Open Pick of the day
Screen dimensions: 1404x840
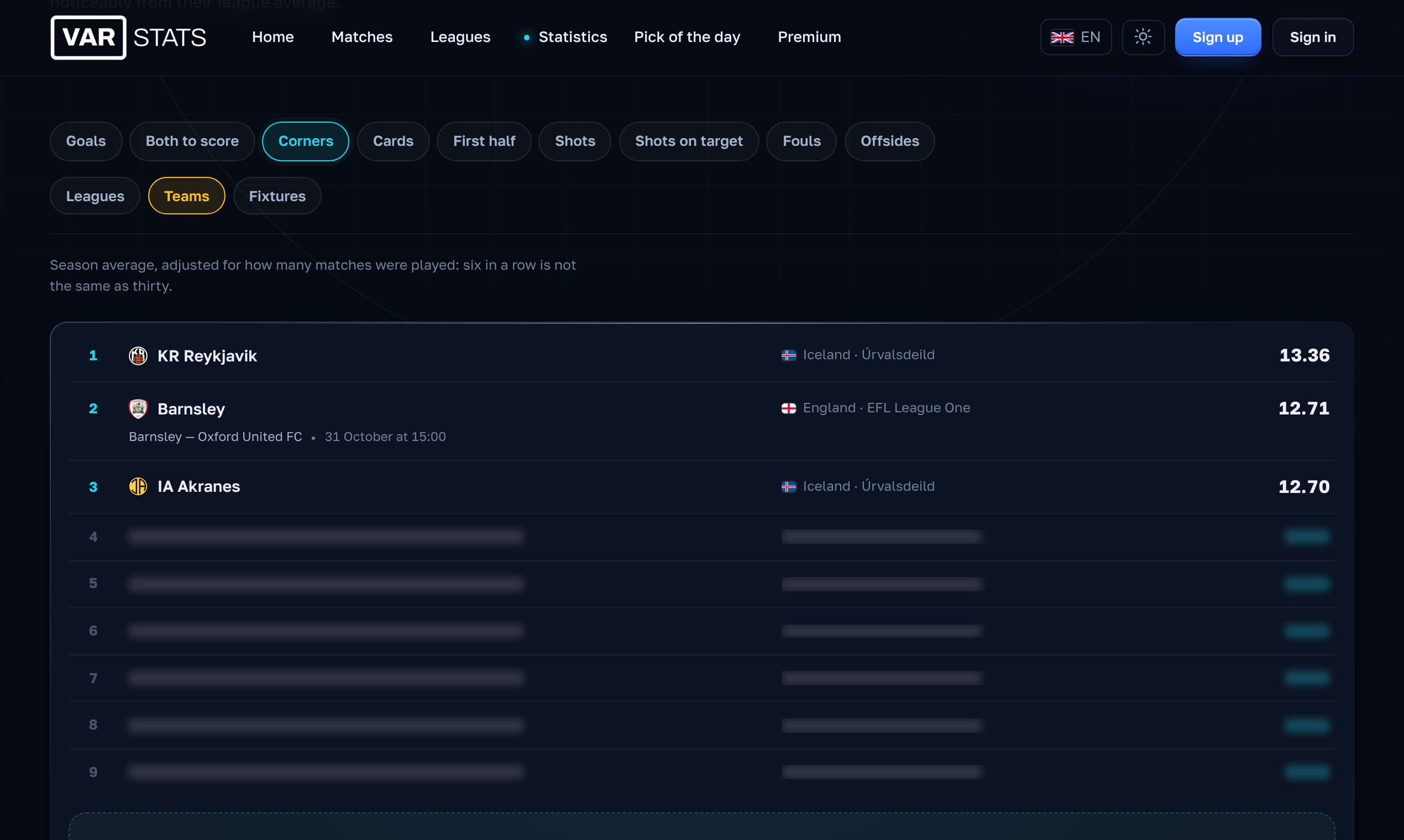pos(687,37)
